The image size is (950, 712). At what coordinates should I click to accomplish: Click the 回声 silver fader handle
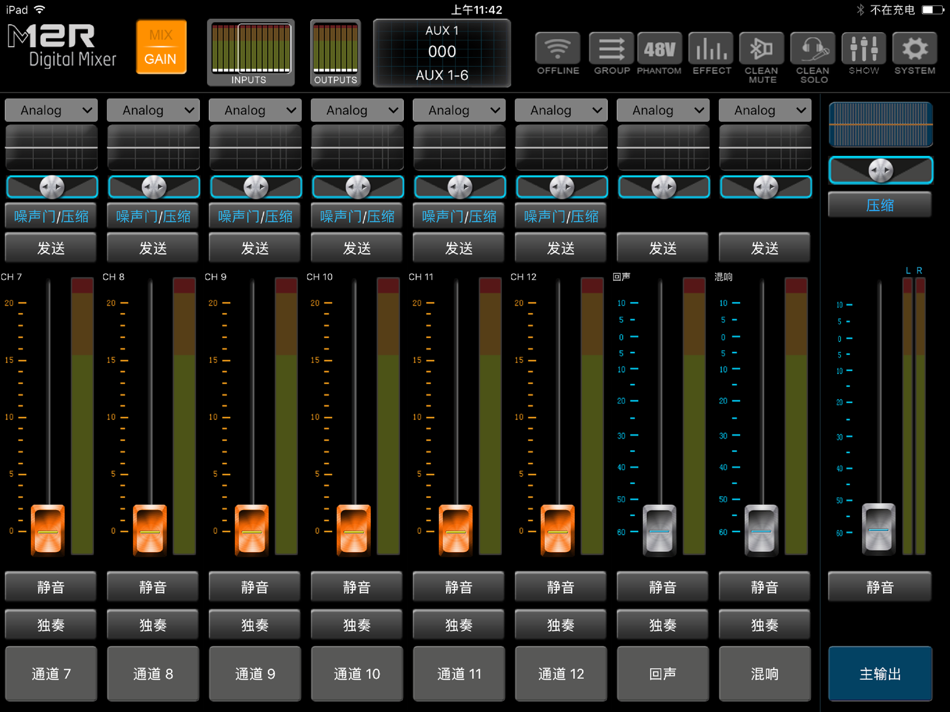659,530
